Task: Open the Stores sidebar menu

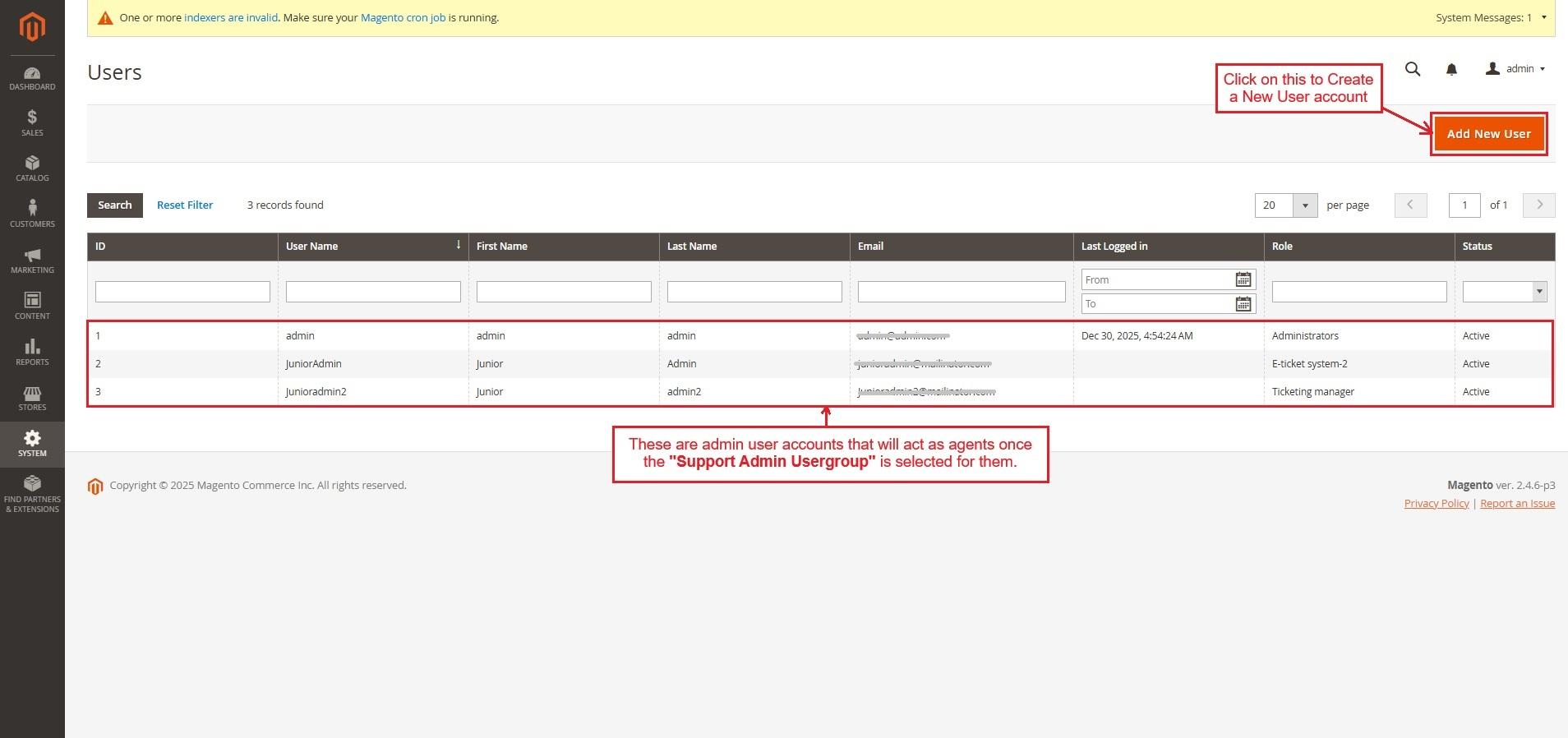Action: [32, 398]
